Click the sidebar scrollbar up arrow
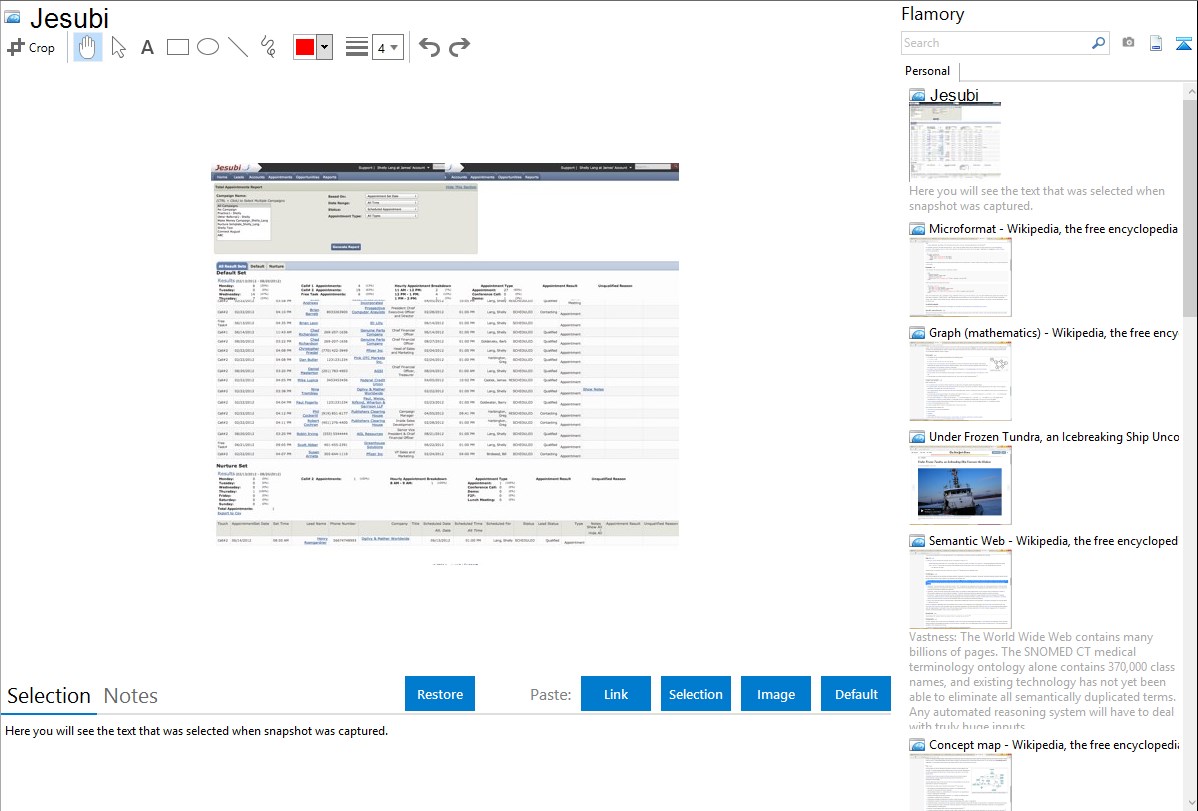 click(1190, 92)
